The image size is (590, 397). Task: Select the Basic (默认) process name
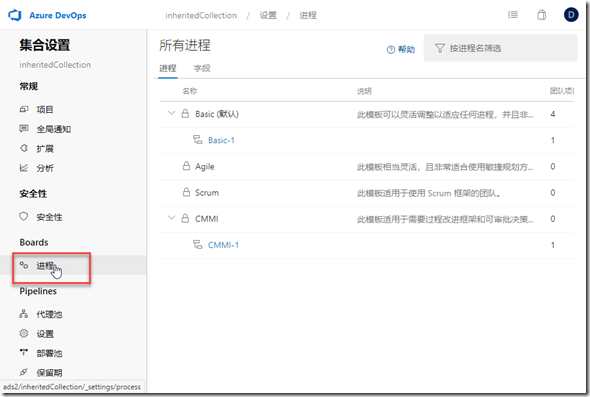[217, 114]
